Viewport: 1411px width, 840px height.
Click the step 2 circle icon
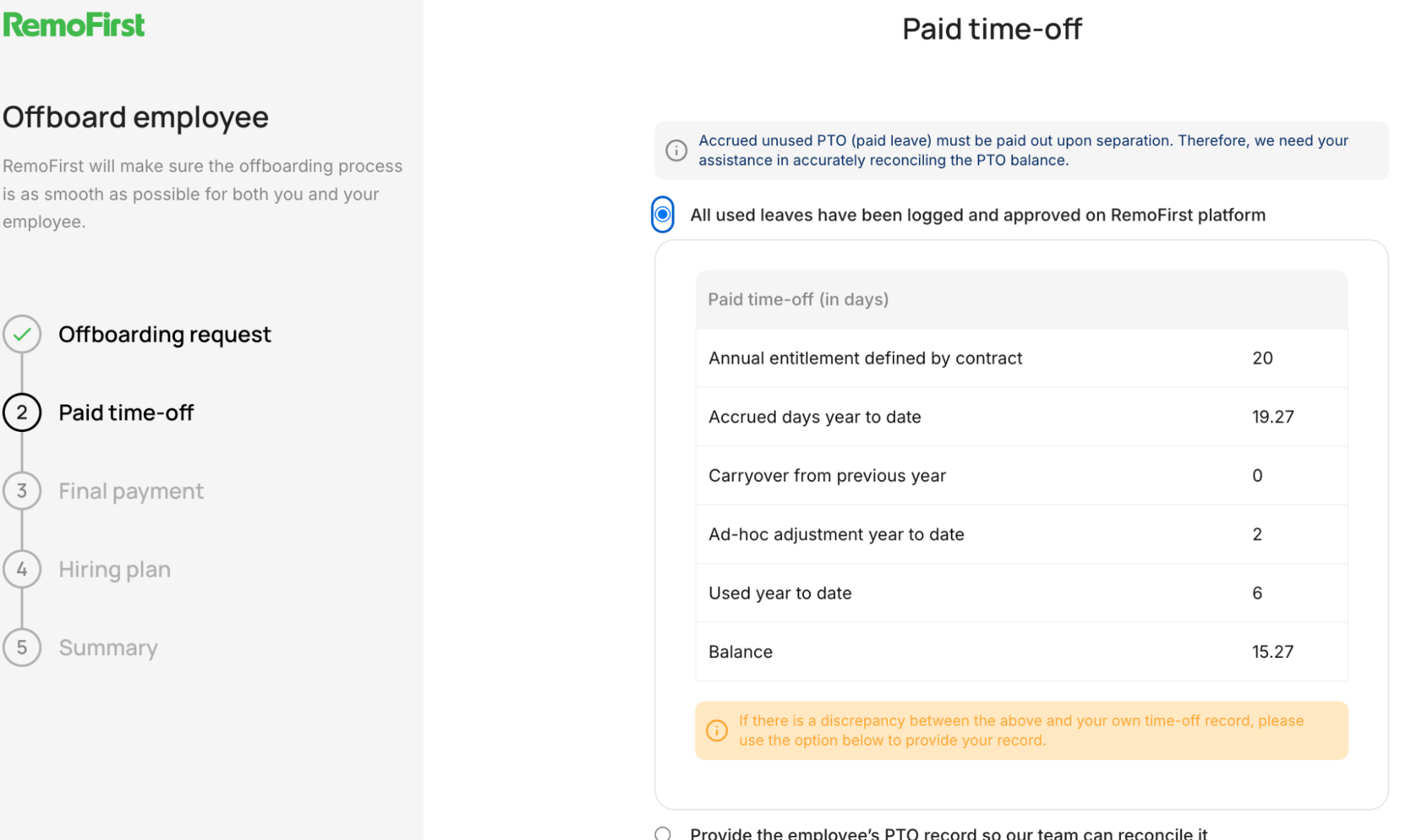point(22,412)
